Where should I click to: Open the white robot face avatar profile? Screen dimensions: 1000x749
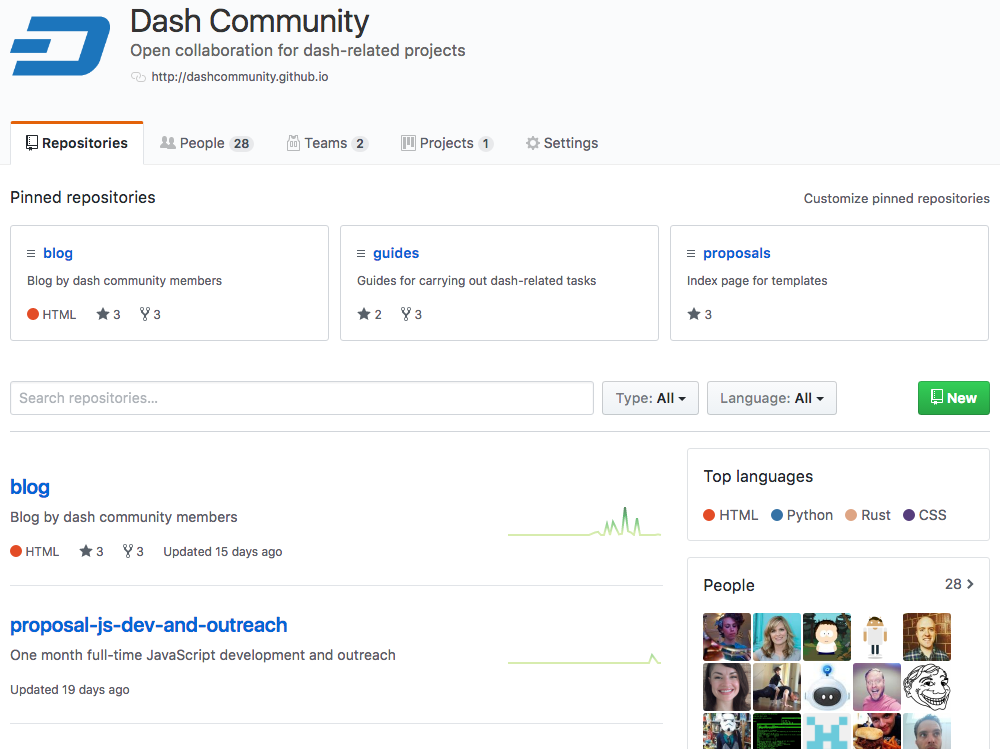827,687
